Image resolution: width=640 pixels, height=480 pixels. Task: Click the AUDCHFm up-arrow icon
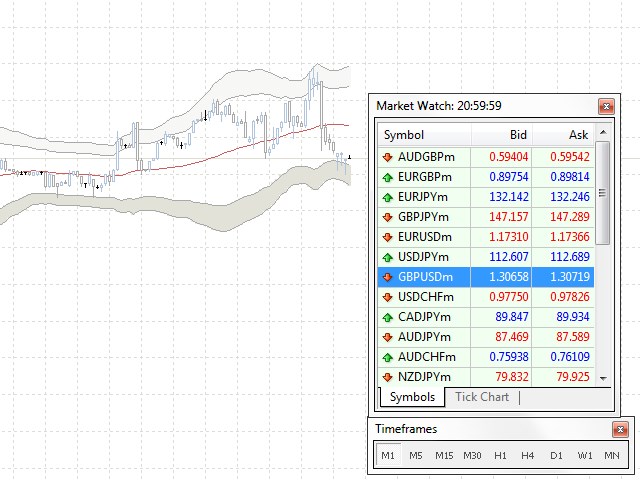pos(387,357)
